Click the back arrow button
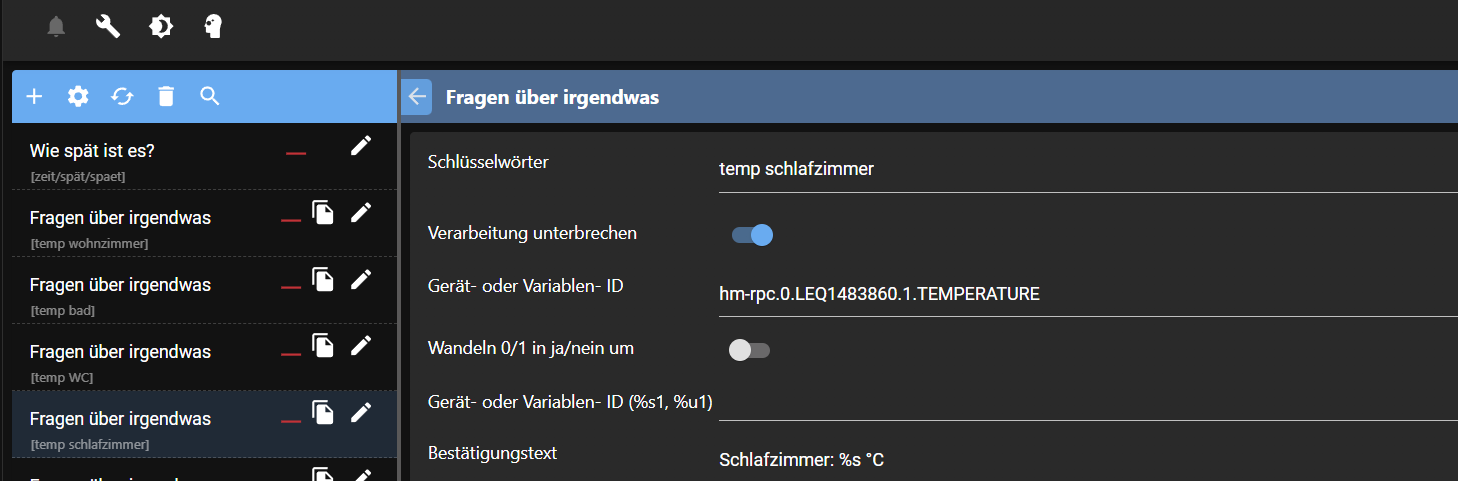The image size is (1458, 481). tap(417, 97)
